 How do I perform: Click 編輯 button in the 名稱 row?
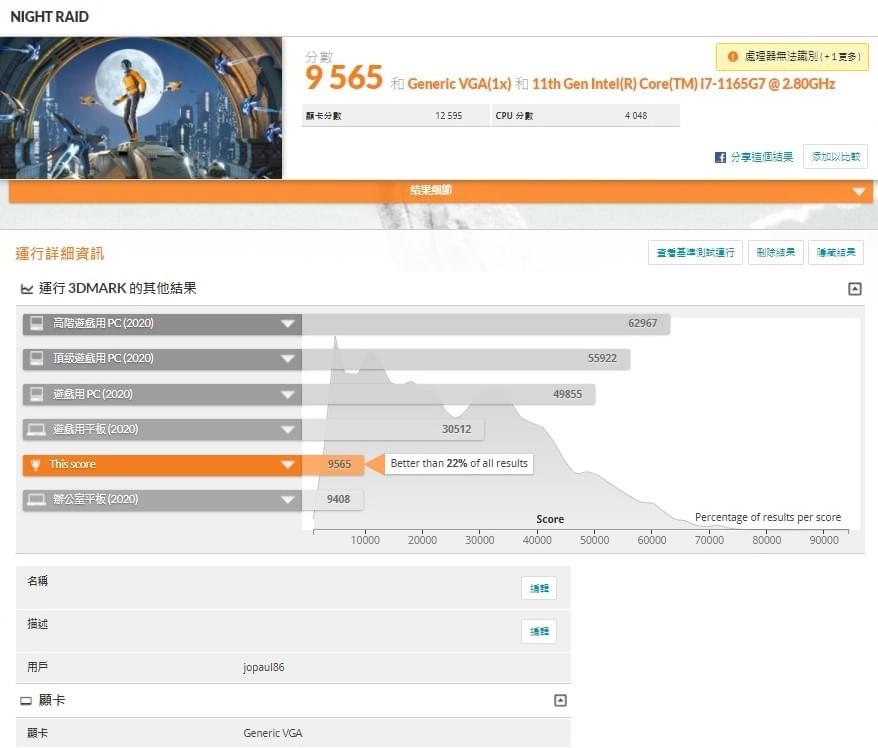pos(539,588)
